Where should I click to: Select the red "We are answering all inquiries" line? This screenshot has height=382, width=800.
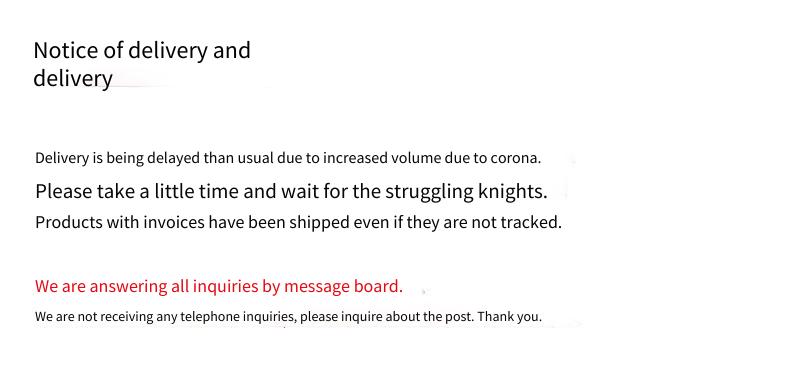(219, 286)
